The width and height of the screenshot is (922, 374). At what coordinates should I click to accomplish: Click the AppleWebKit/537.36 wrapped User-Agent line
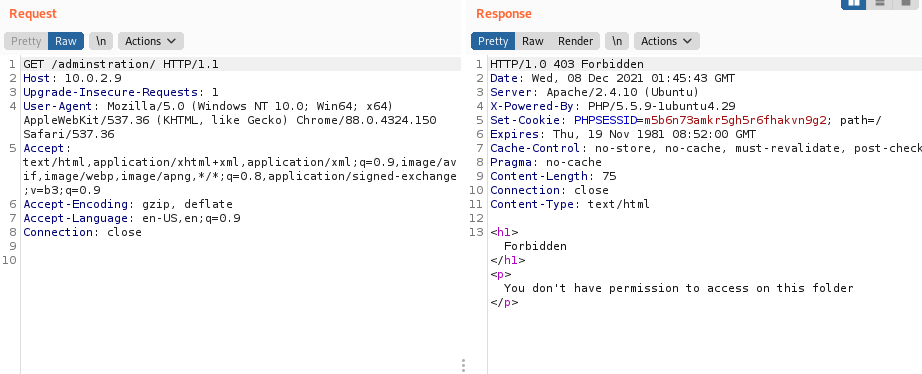(230, 121)
